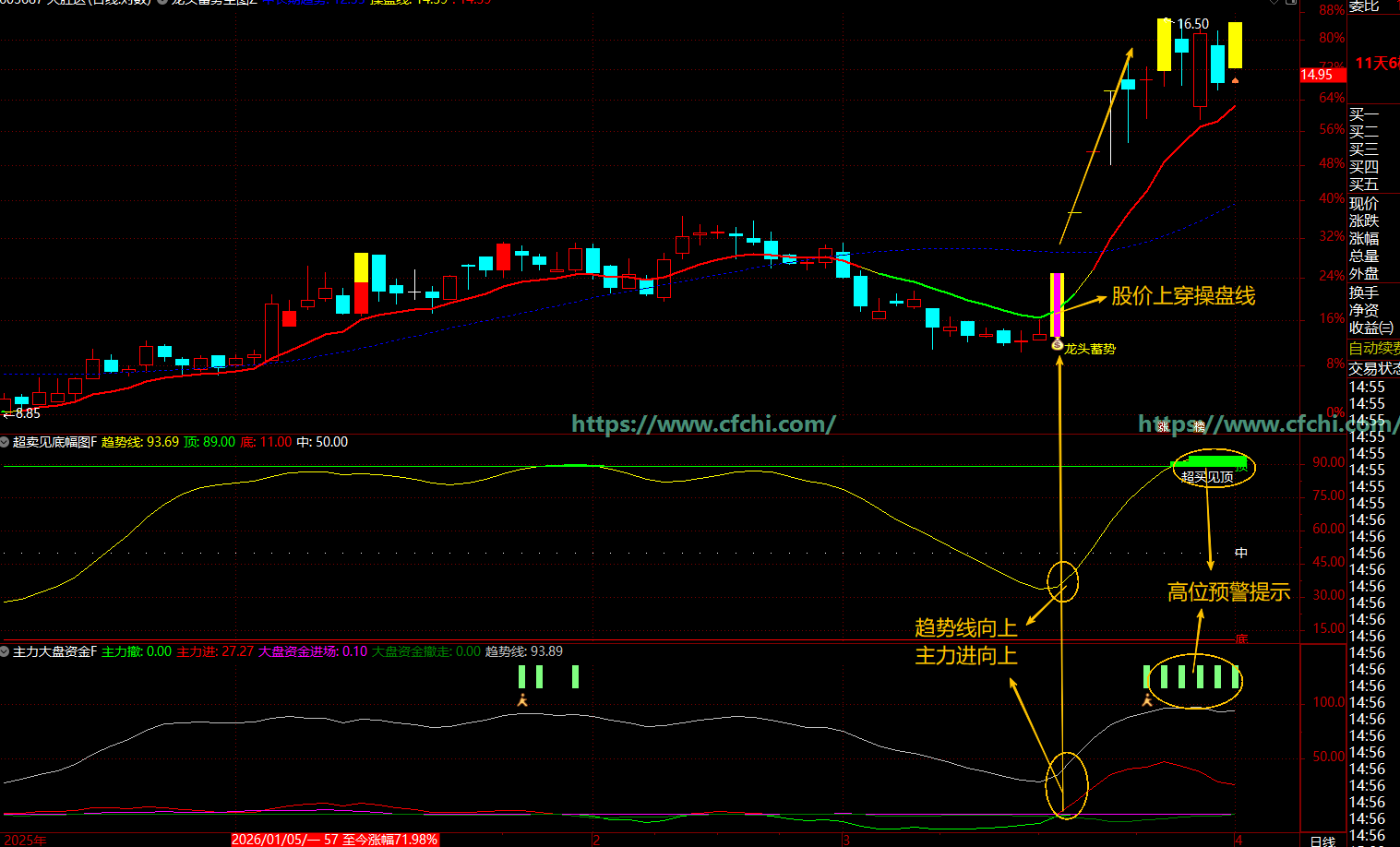Image resolution: width=1400 pixels, height=847 pixels.
Task: Expand the 主力大盘资金F indicator dropdown arrow
Action: point(5,651)
